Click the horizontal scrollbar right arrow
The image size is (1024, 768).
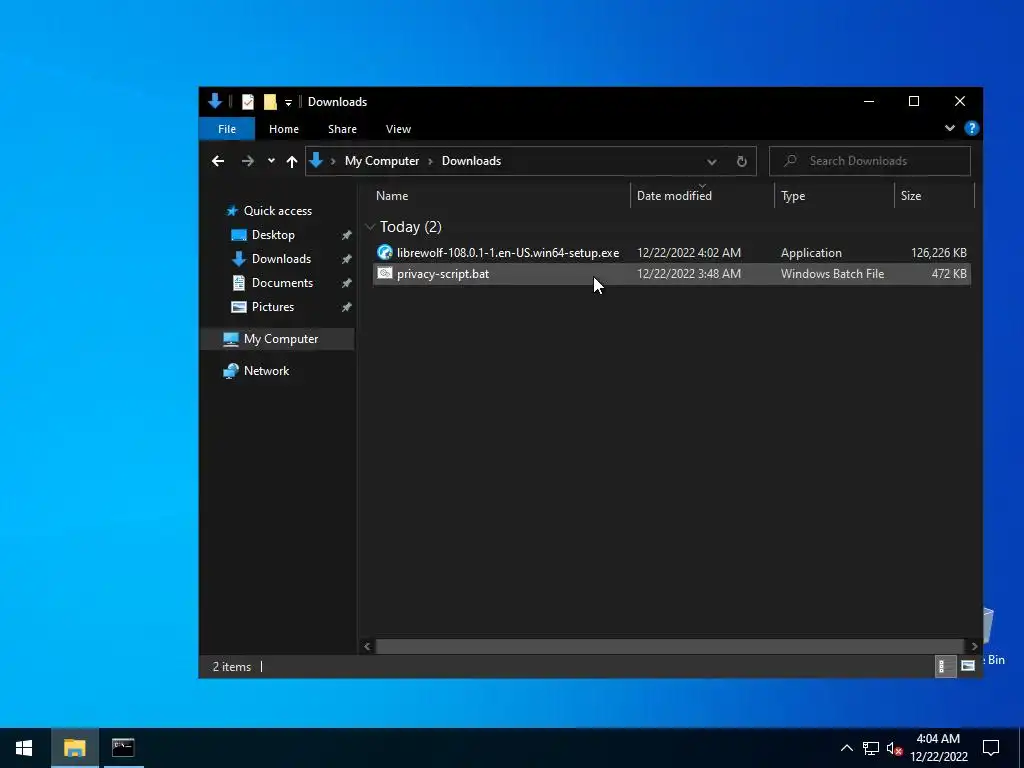[x=974, y=647]
